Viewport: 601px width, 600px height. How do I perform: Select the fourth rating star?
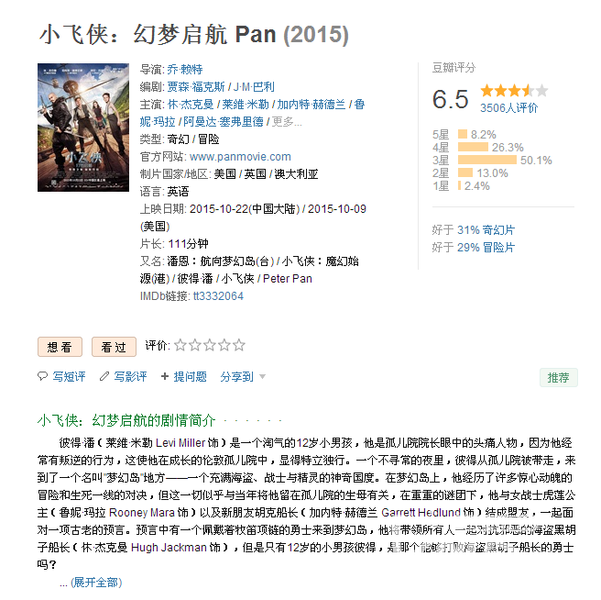coord(224,345)
